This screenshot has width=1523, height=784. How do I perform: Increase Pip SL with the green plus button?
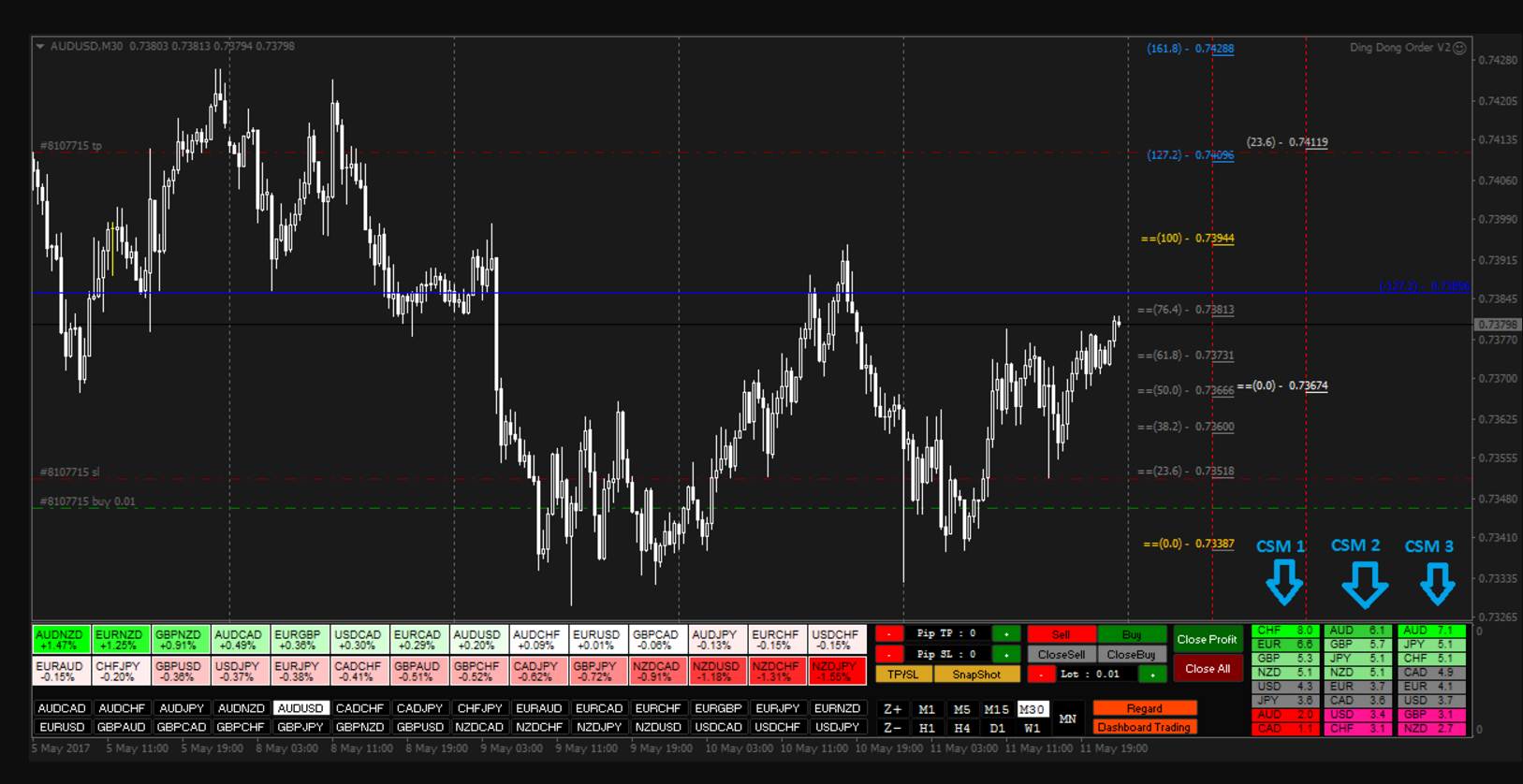coord(1006,654)
